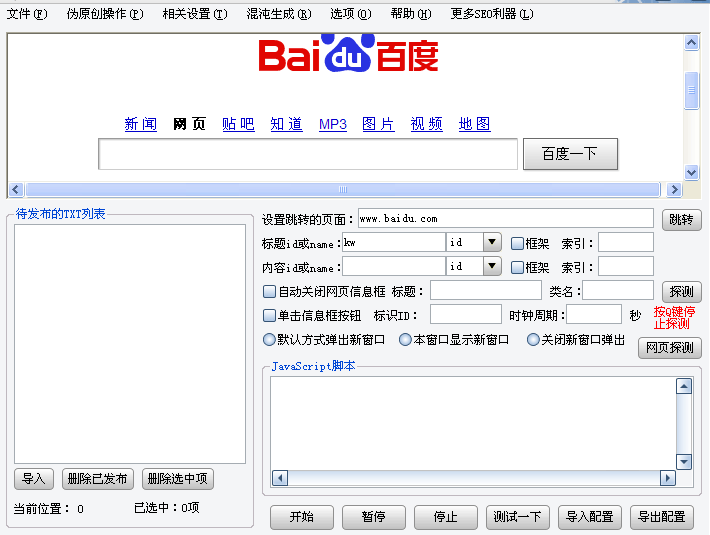Toggle 框架 checkbox in 标题 row
Screen dimensions: 710x535
517,244
